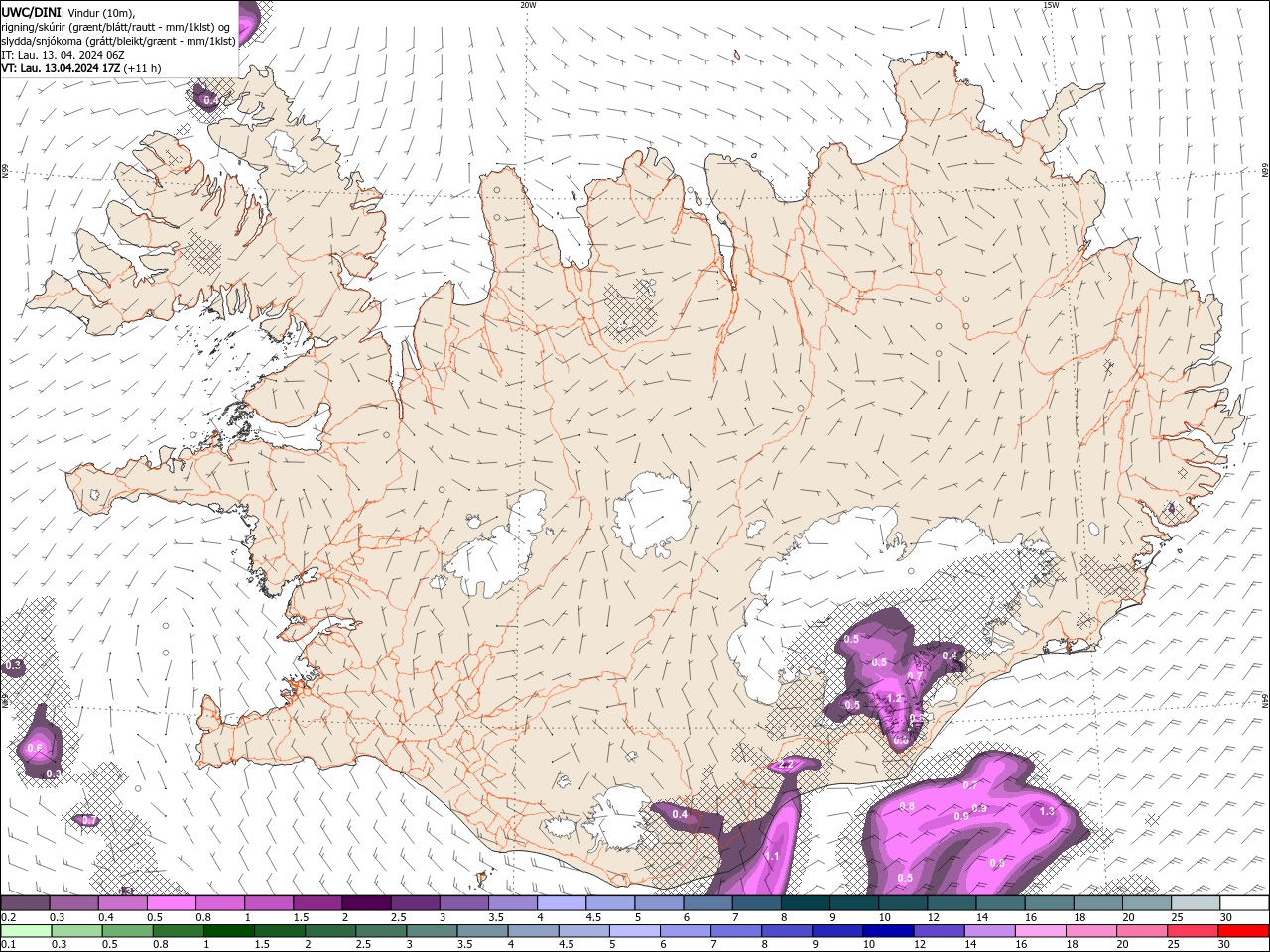Select pale green bottom-row swatch labeled 0.1
Viewport: 1270px width, 952px height.
click(26, 931)
